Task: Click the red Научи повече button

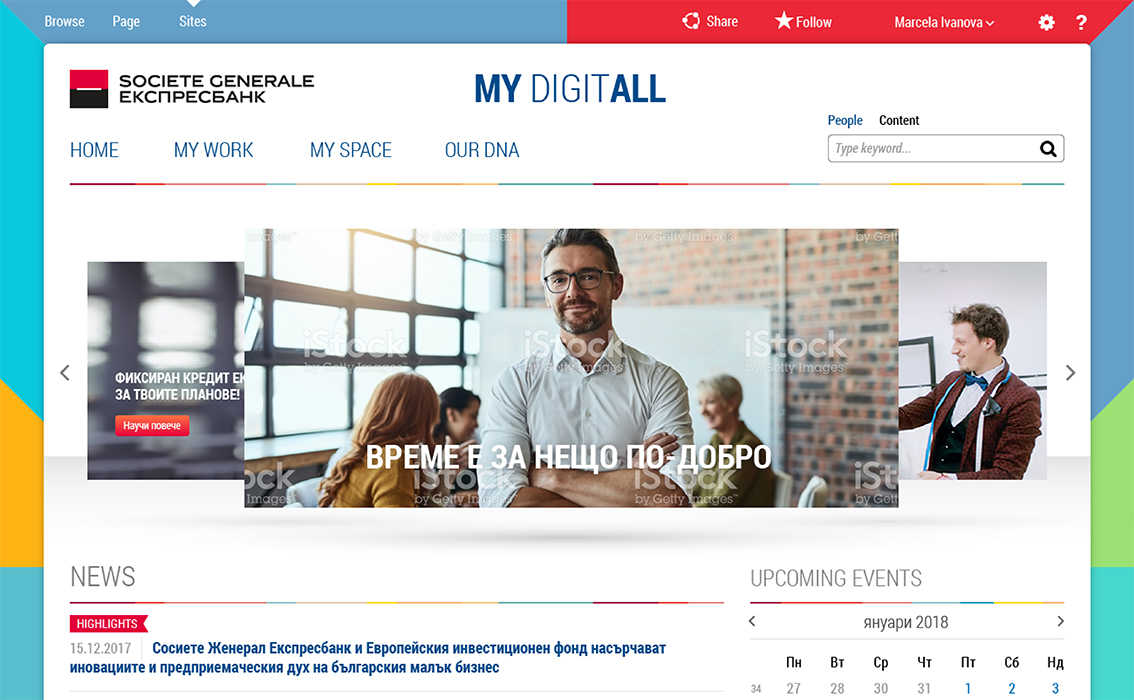Action: 152,426
